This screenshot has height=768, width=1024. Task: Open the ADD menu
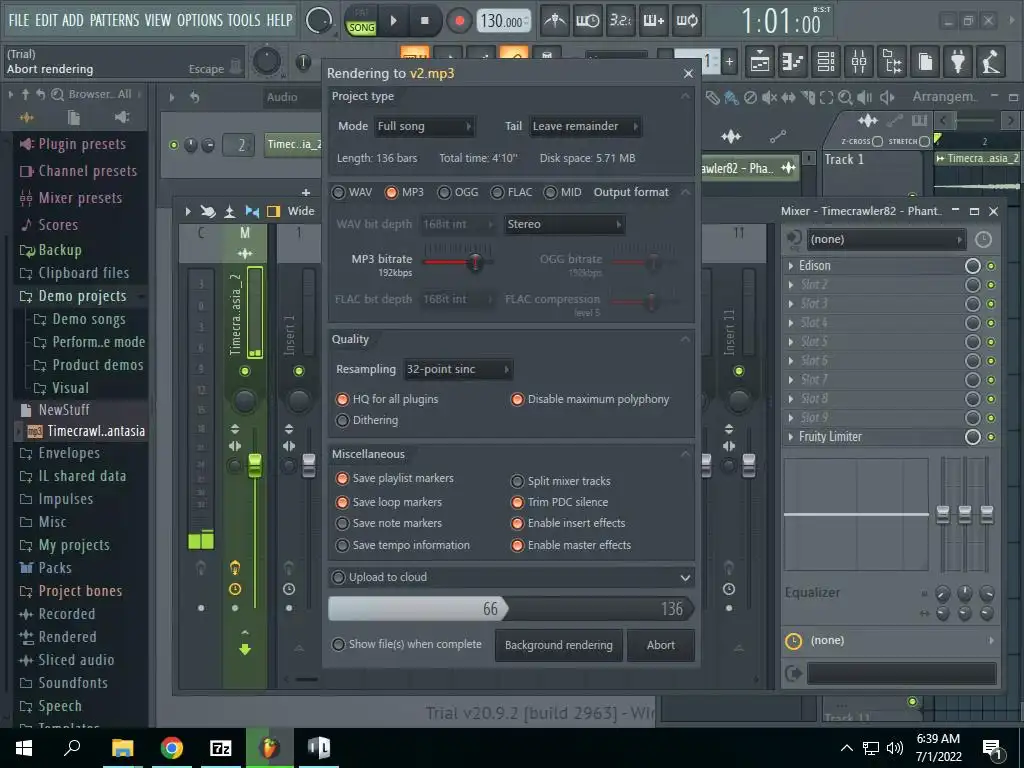click(x=72, y=20)
